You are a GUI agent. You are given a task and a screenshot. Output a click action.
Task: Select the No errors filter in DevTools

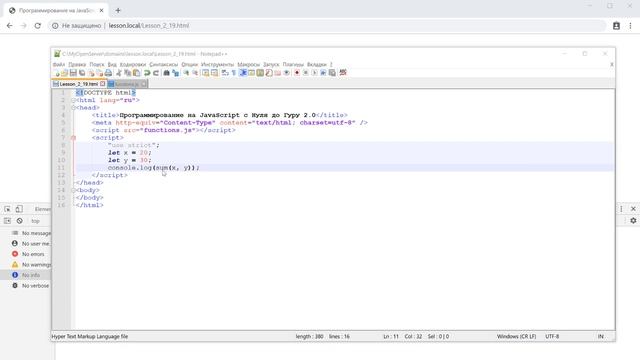click(x=26, y=254)
